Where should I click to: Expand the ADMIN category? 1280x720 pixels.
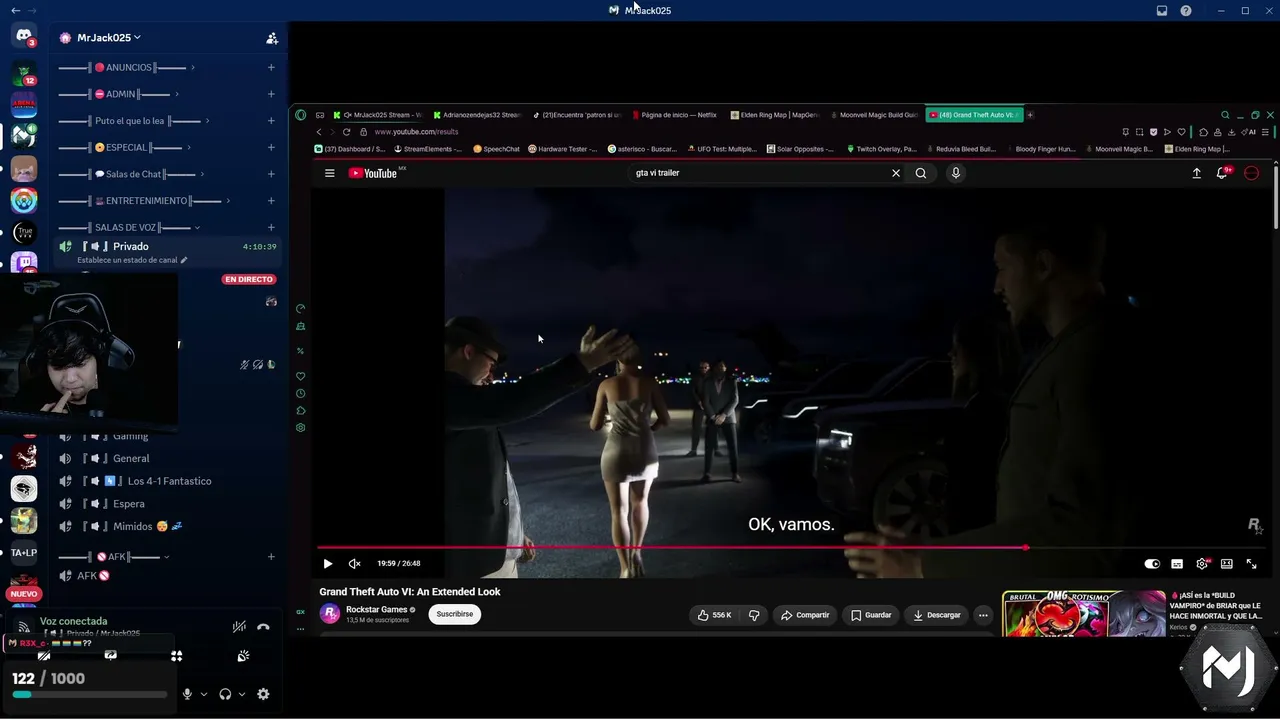119,94
